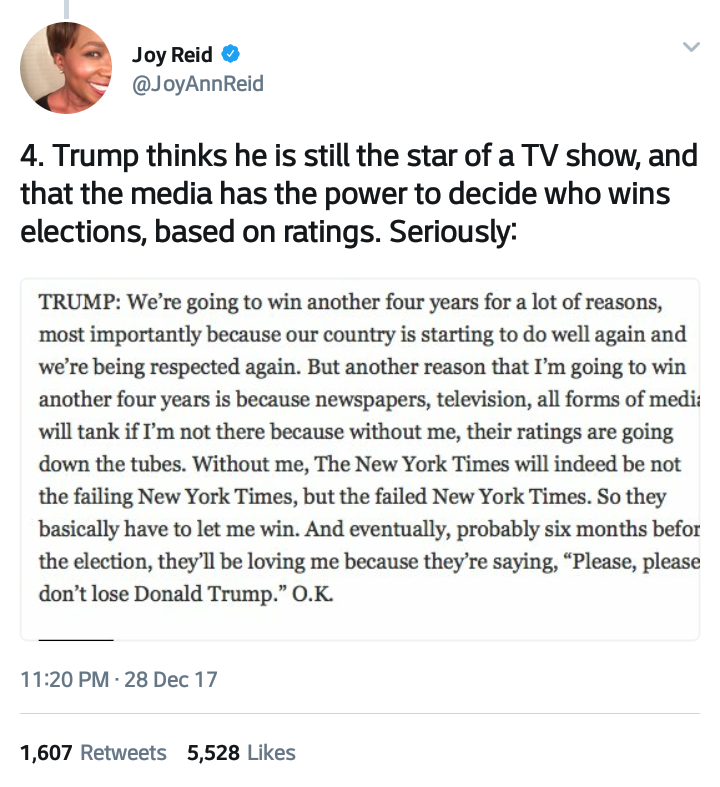Image resolution: width=720 pixels, height=787 pixels.
Task: Click the thread connector line above the avatar
Action: pos(66,8)
